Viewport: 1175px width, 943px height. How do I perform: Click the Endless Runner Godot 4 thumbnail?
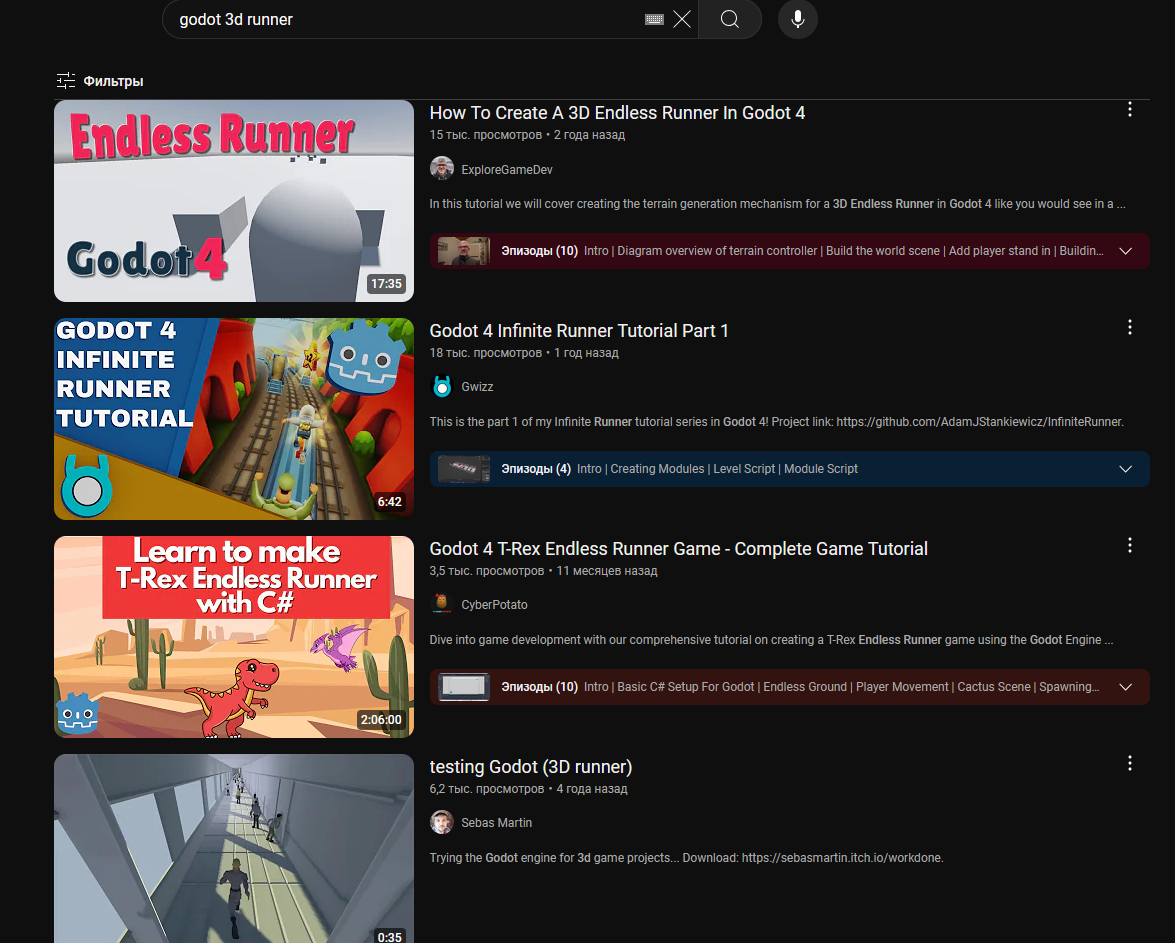234,201
